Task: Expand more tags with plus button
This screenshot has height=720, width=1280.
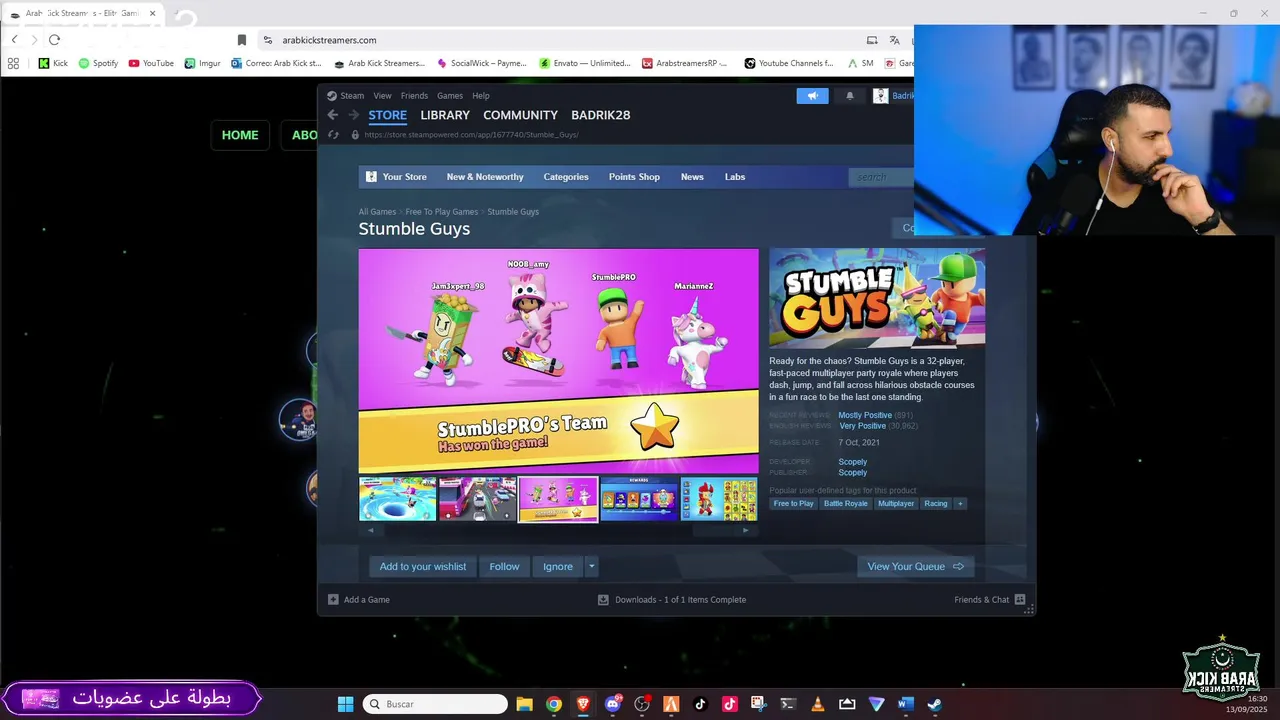Action: pos(960,504)
